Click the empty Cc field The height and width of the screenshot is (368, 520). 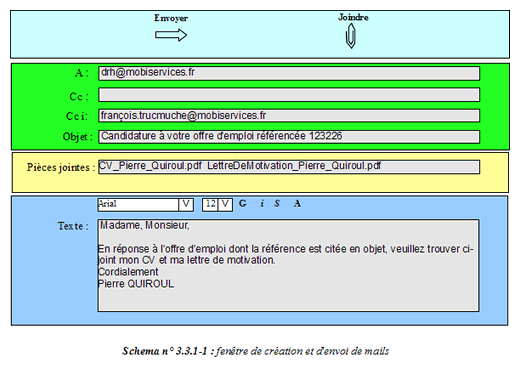pos(289,95)
